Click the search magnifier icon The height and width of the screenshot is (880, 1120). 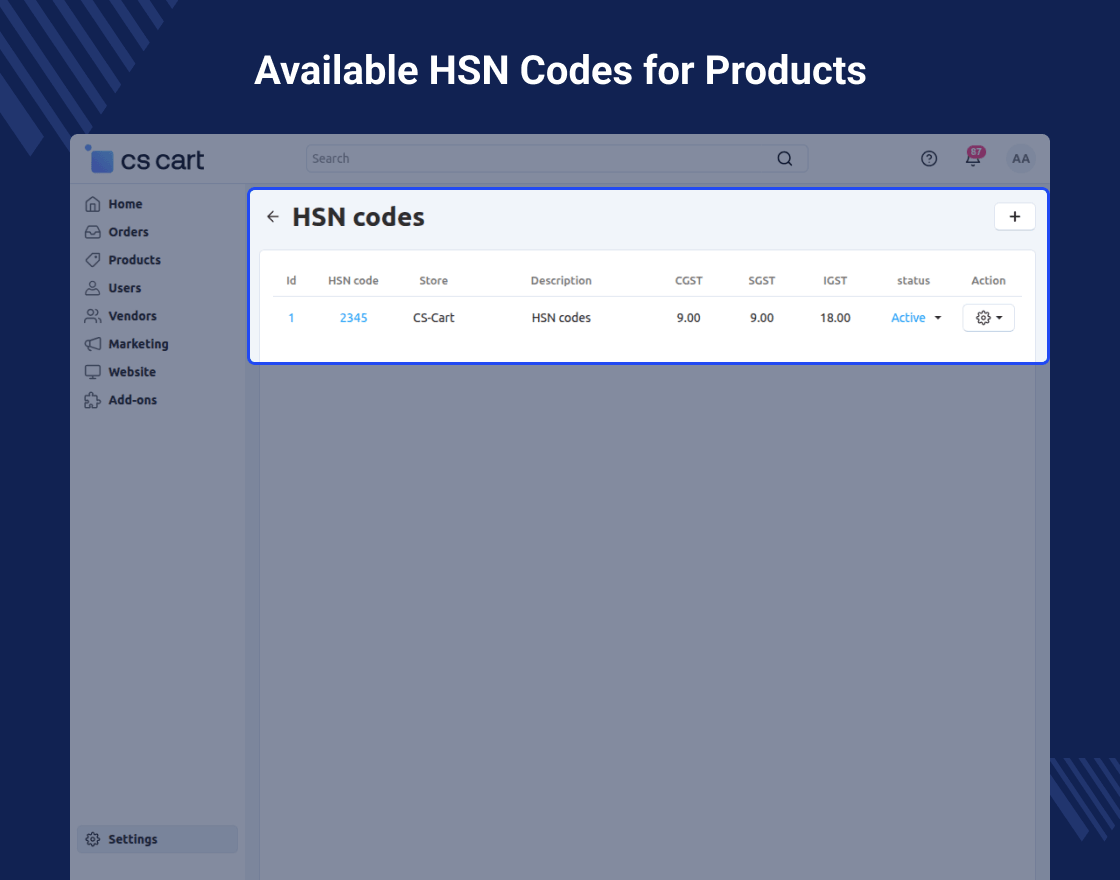point(784,159)
